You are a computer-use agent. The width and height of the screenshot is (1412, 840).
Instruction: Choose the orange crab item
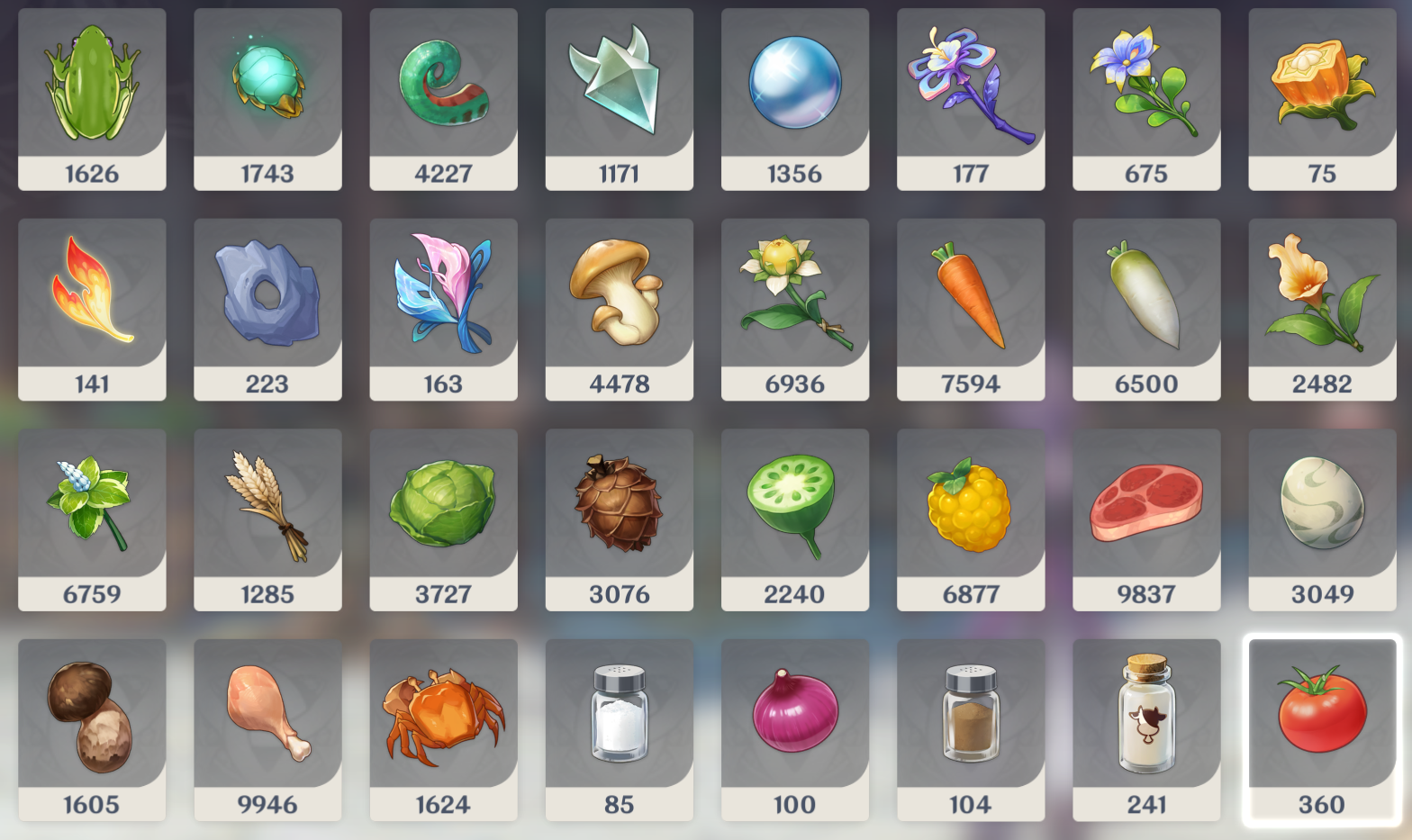click(x=443, y=729)
